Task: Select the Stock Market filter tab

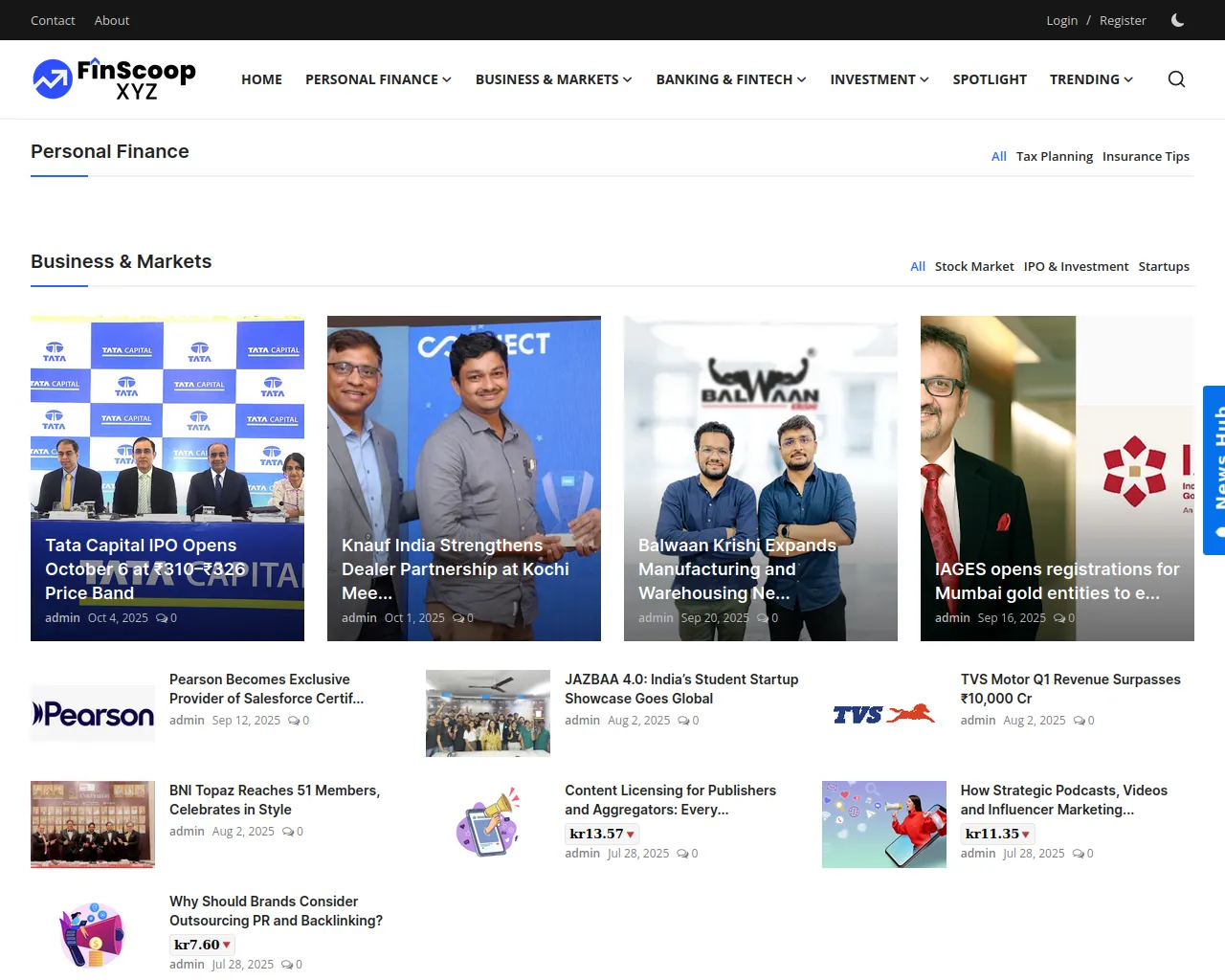Action: click(x=973, y=267)
